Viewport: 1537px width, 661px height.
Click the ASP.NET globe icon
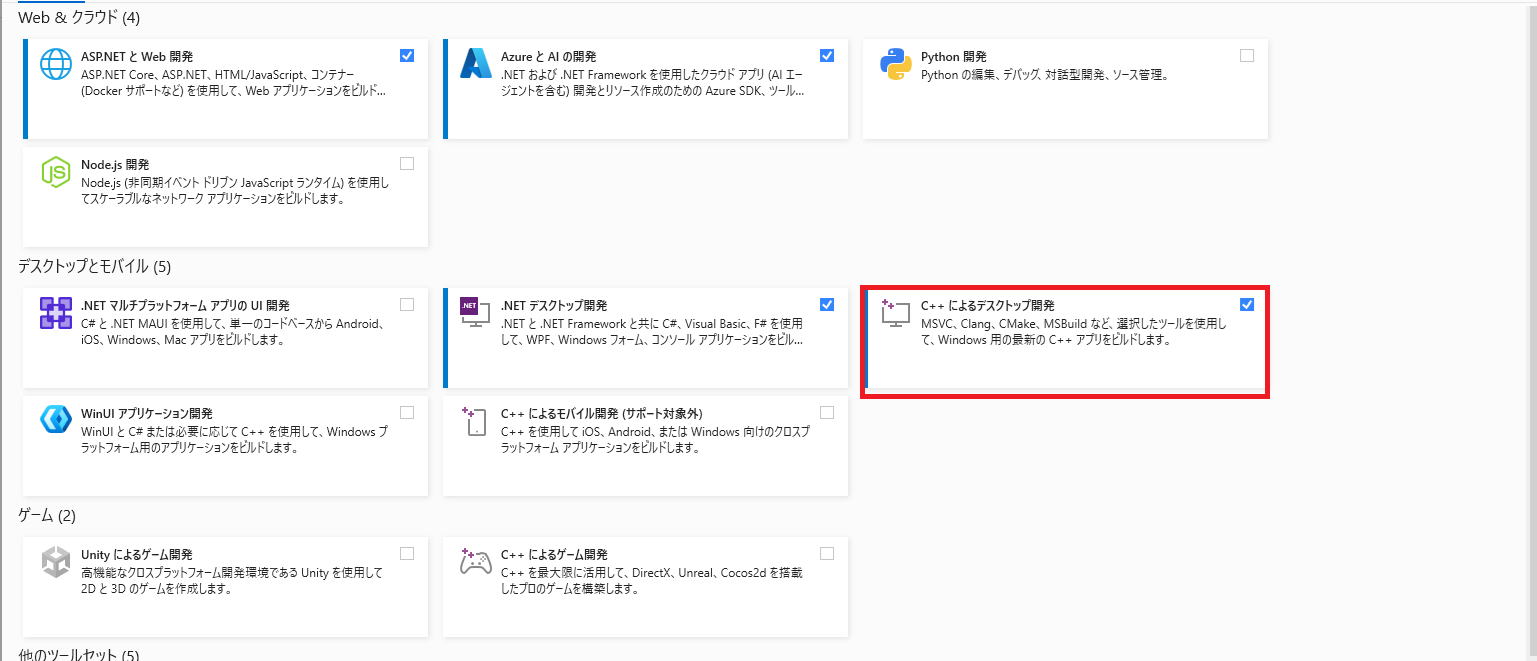56,63
